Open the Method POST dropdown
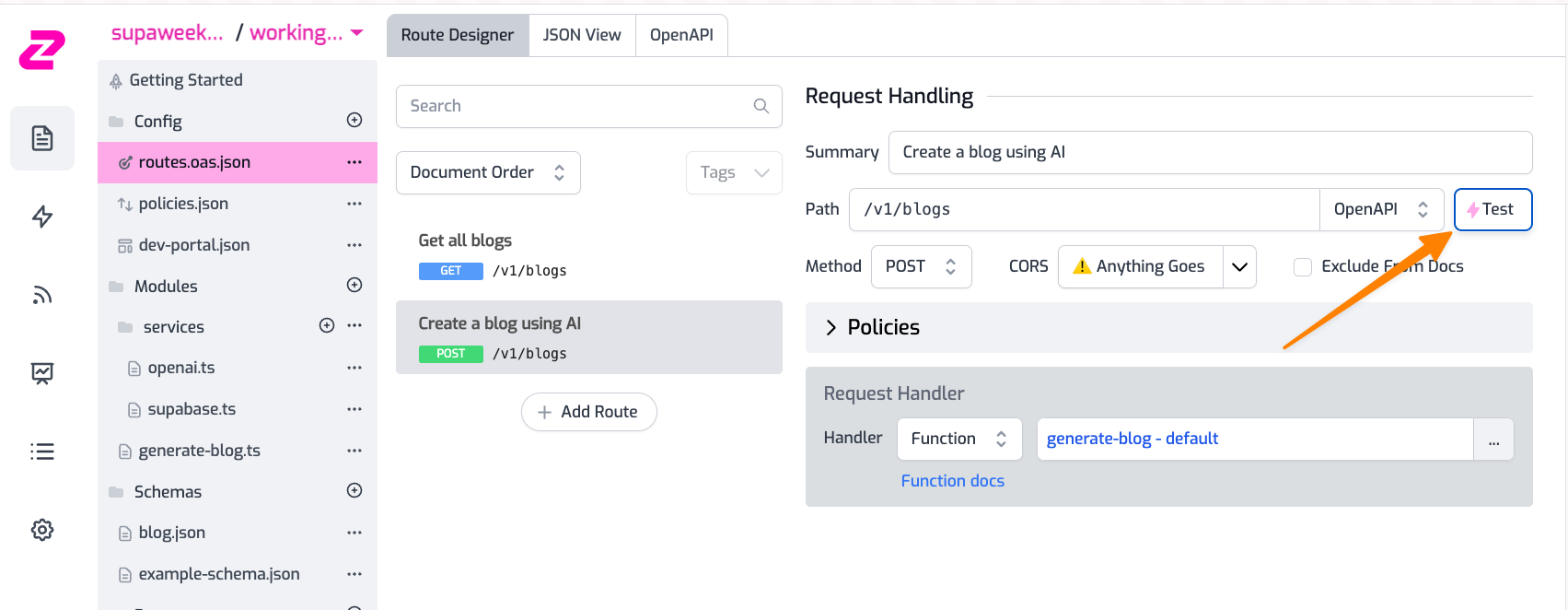 click(921, 266)
